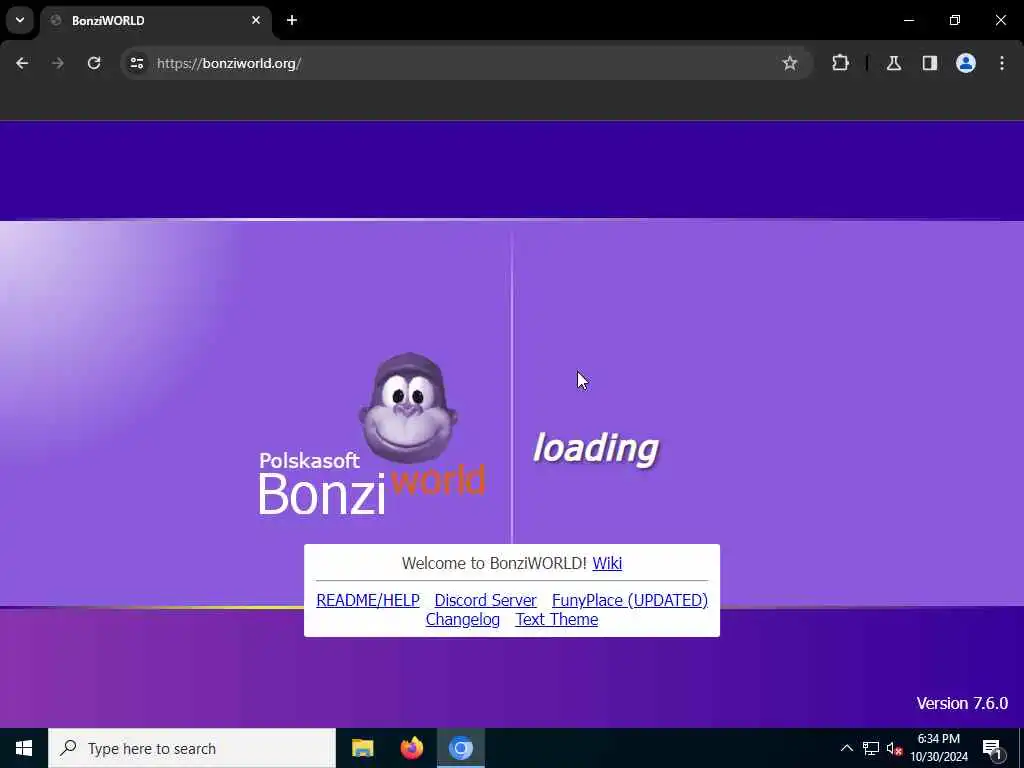Open the Changelog link

[462, 619]
